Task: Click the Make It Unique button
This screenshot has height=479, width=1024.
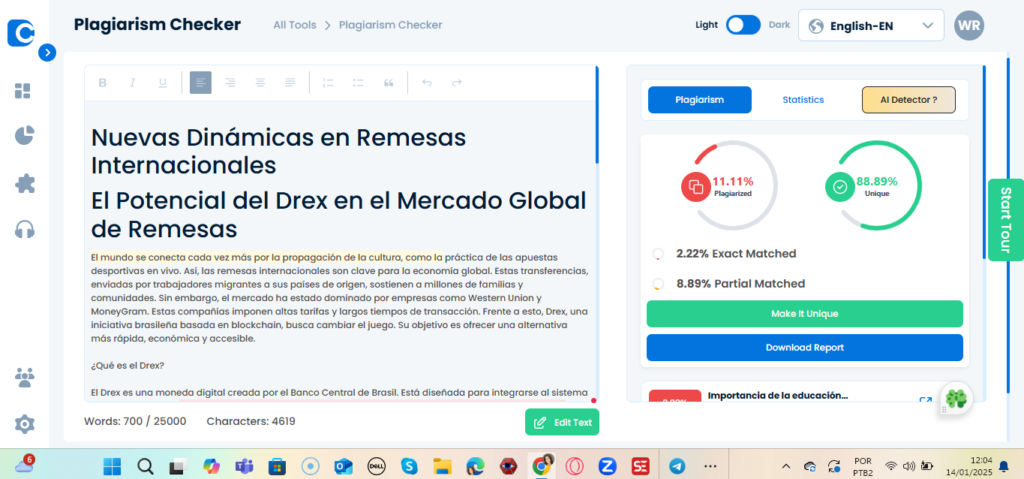Action: click(805, 314)
